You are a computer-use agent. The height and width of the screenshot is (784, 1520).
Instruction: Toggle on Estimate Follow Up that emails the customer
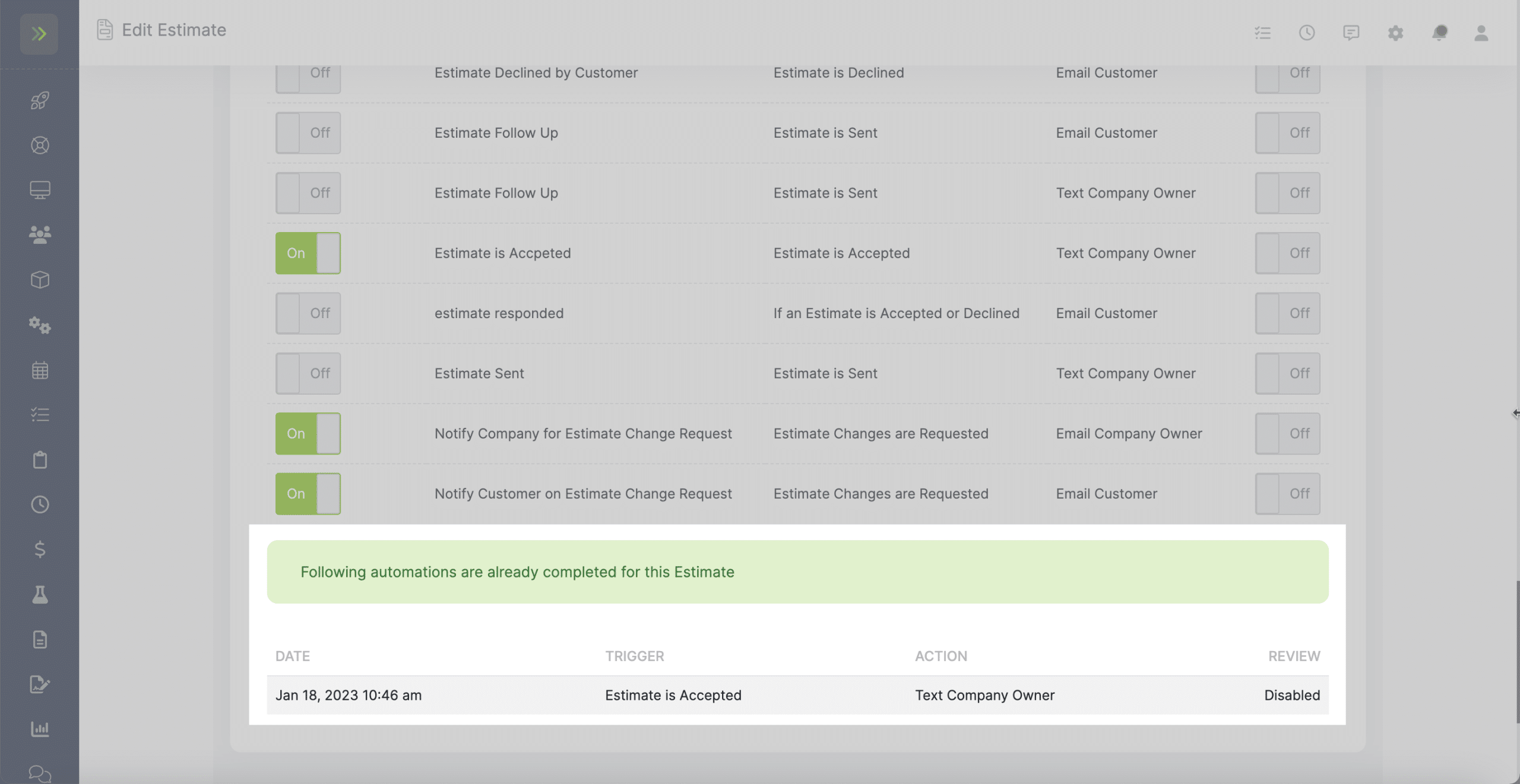(308, 133)
